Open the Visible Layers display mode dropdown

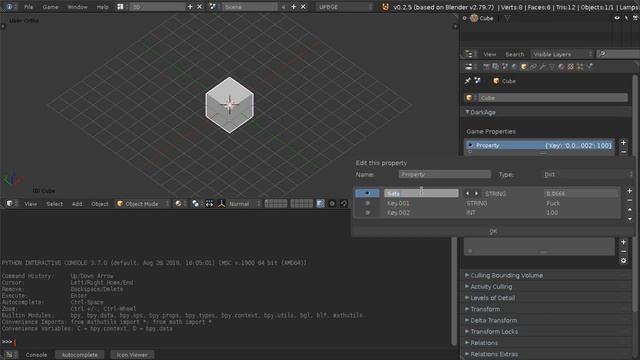click(562, 54)
